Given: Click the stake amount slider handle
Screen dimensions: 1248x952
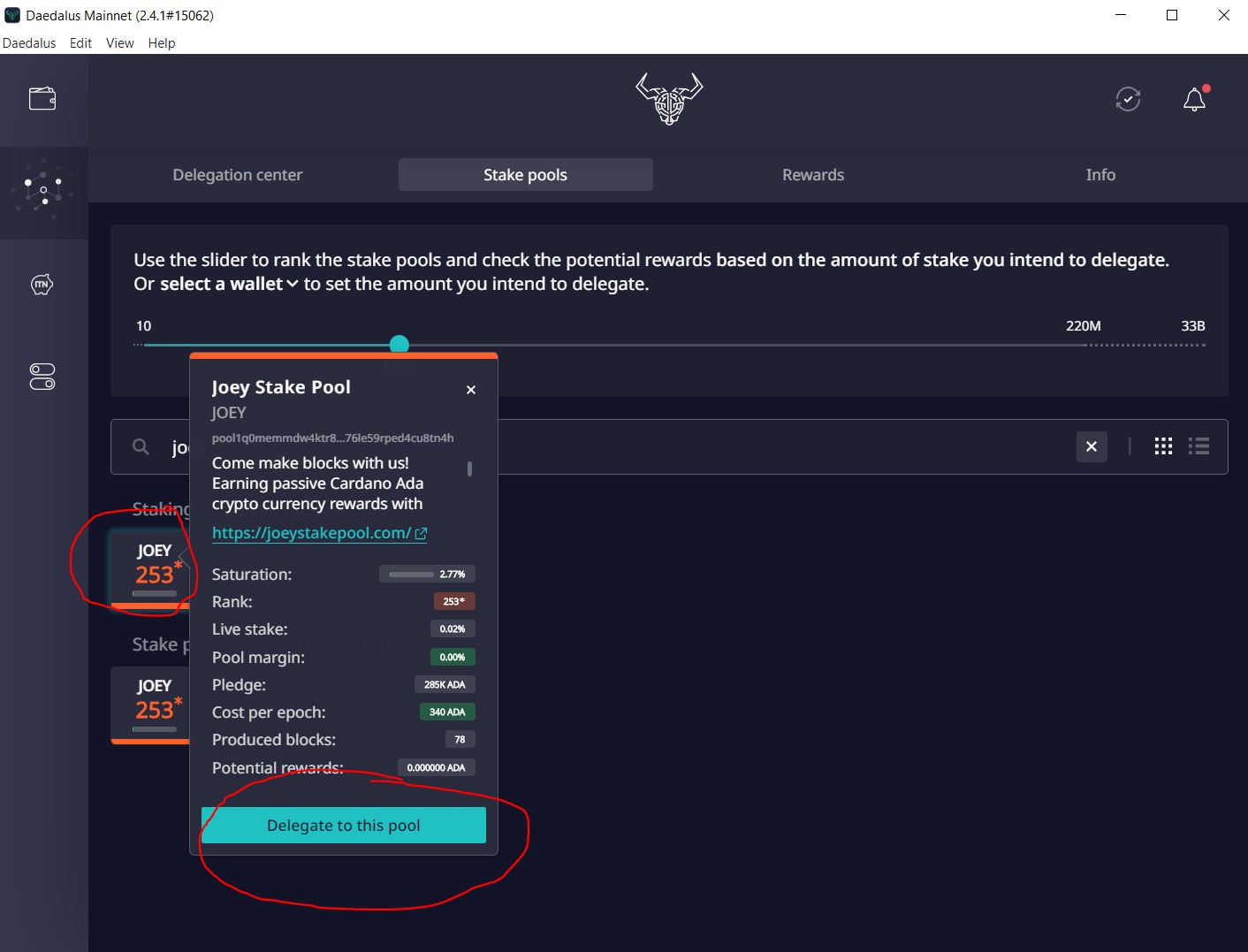Looking at the screenshot, I should (x=400, y=345).
